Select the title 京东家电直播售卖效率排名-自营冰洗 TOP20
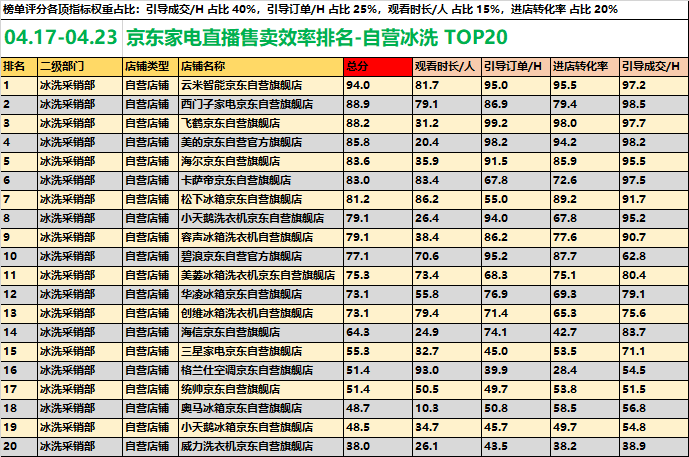Viewport: 689px width, 457px height. [x=317, y=37]
